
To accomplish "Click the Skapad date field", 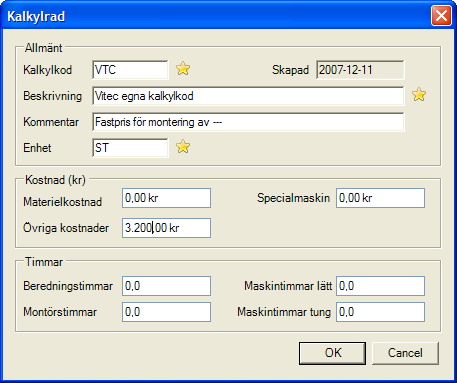I will click(x=360, y=70).
